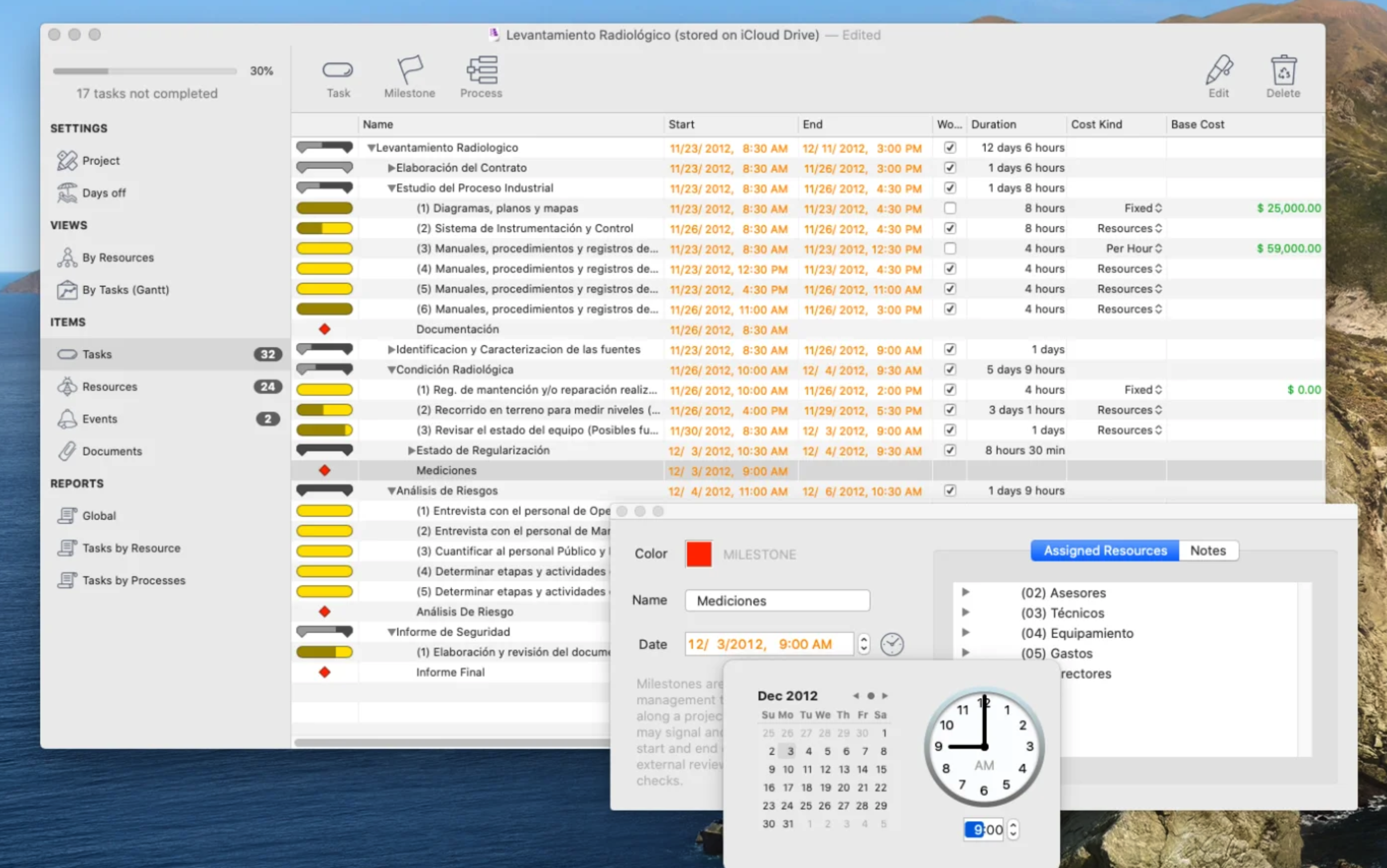Click the milestone Name field containing Mediciones
1387x868 pixels.
coord(777,601)
